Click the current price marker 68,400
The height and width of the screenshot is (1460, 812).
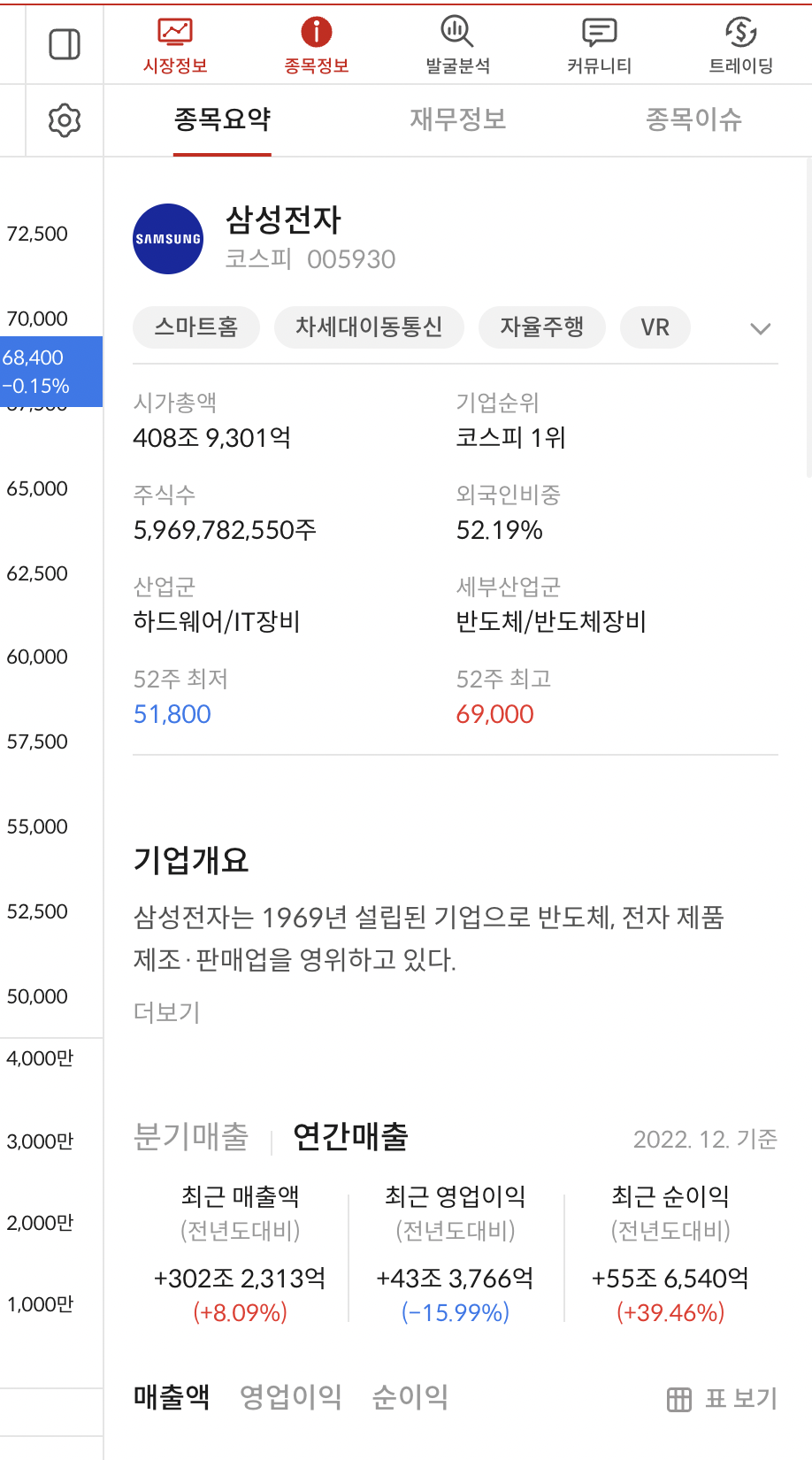[x=51, y=372]
